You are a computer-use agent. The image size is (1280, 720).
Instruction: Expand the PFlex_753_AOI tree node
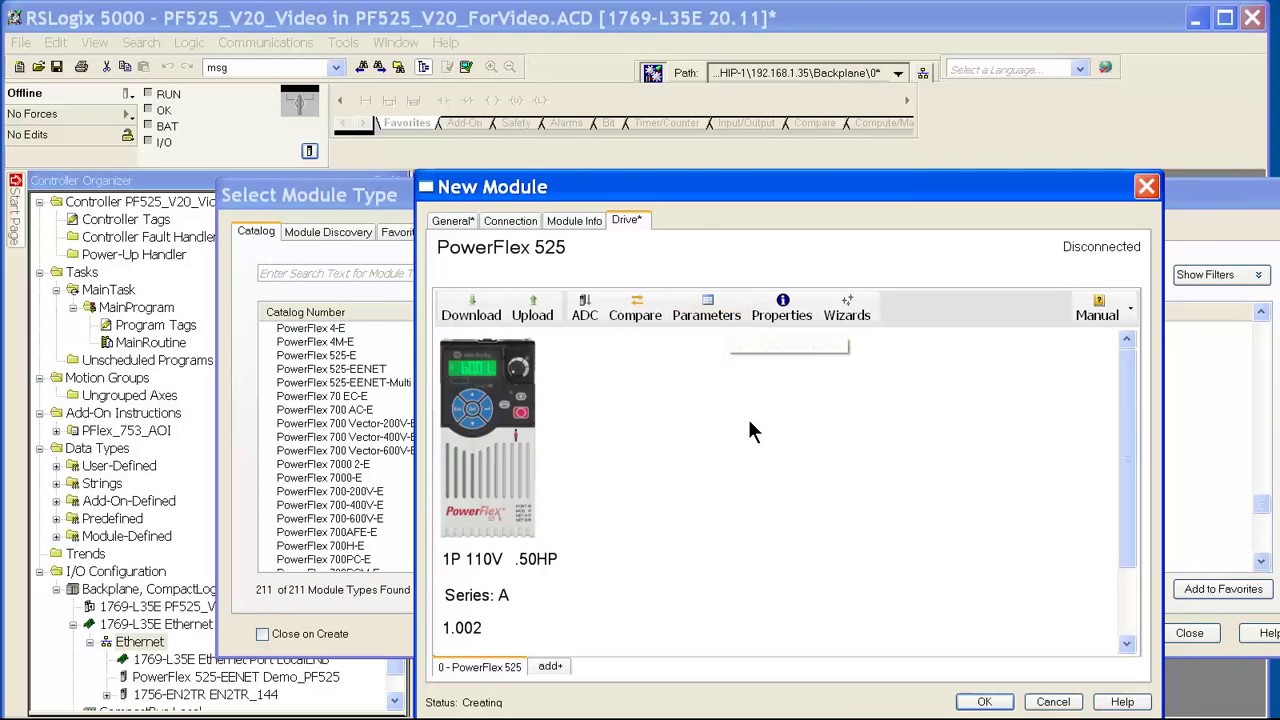tap(56, 431)
